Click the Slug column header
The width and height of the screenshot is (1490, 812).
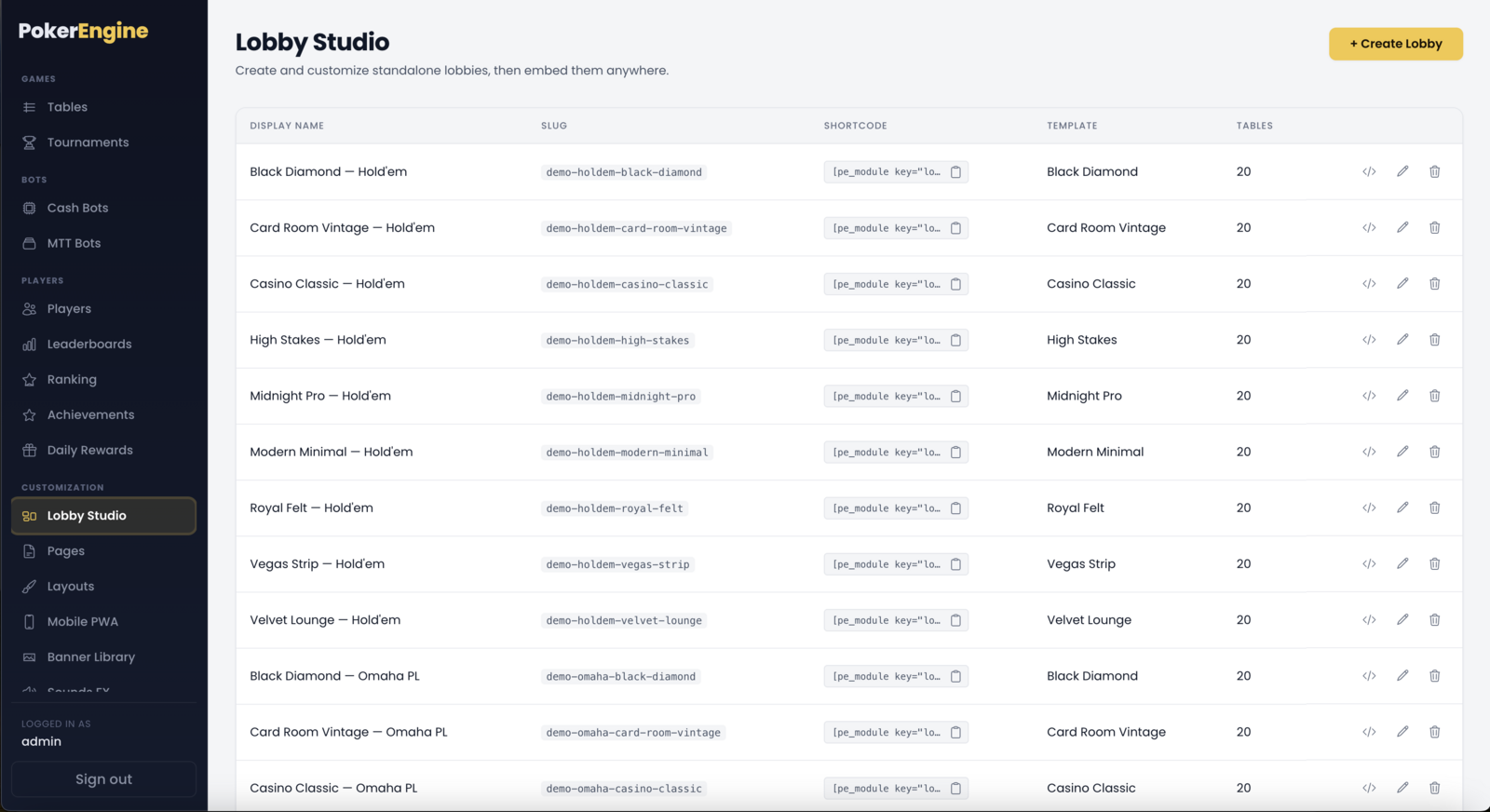(x=554, y=126)
